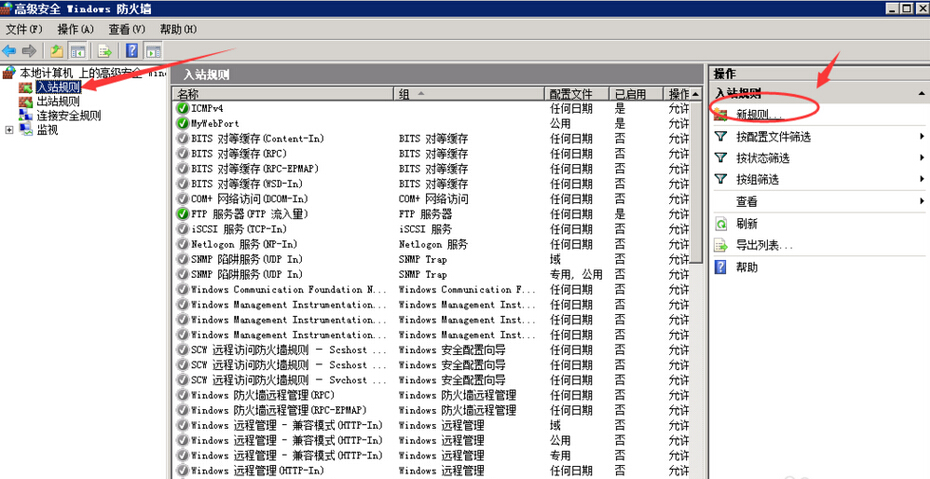Screen dimensions: 930x479
Task: Click the blue question mark help toolbar icon
Action: pyautogui.click(x=131, y=50)
